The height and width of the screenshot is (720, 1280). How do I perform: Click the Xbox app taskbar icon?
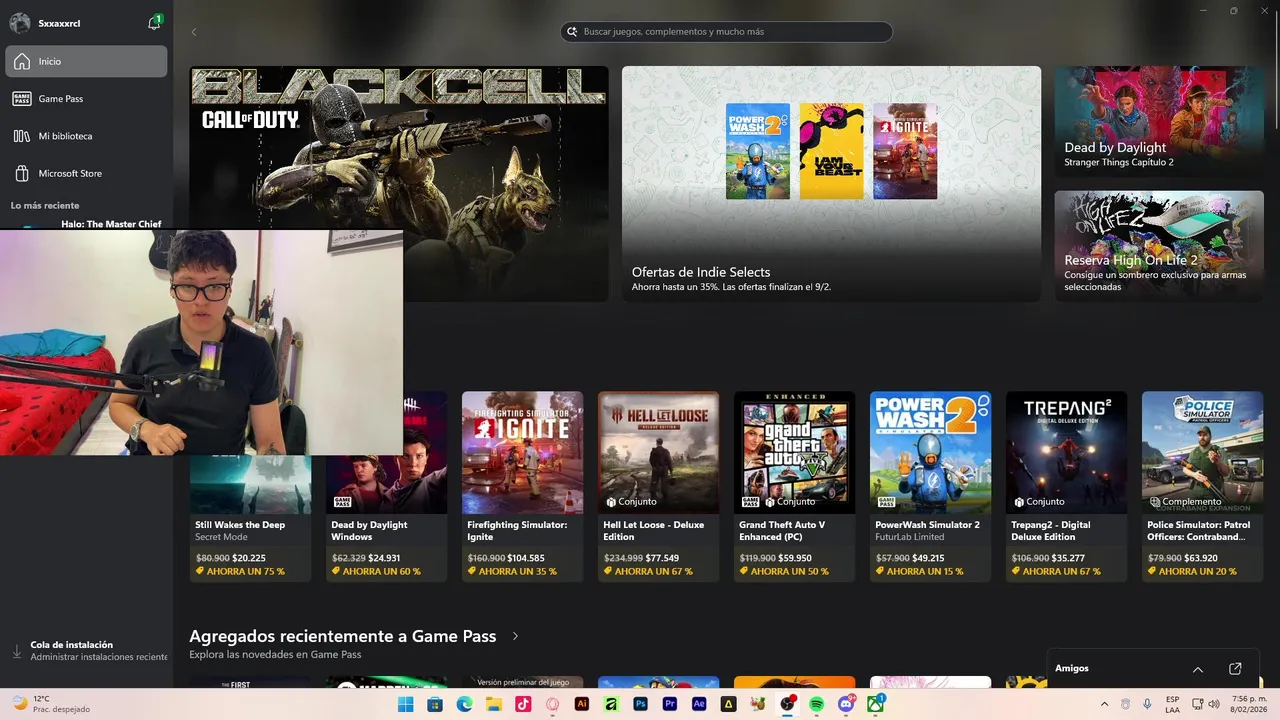876,704
